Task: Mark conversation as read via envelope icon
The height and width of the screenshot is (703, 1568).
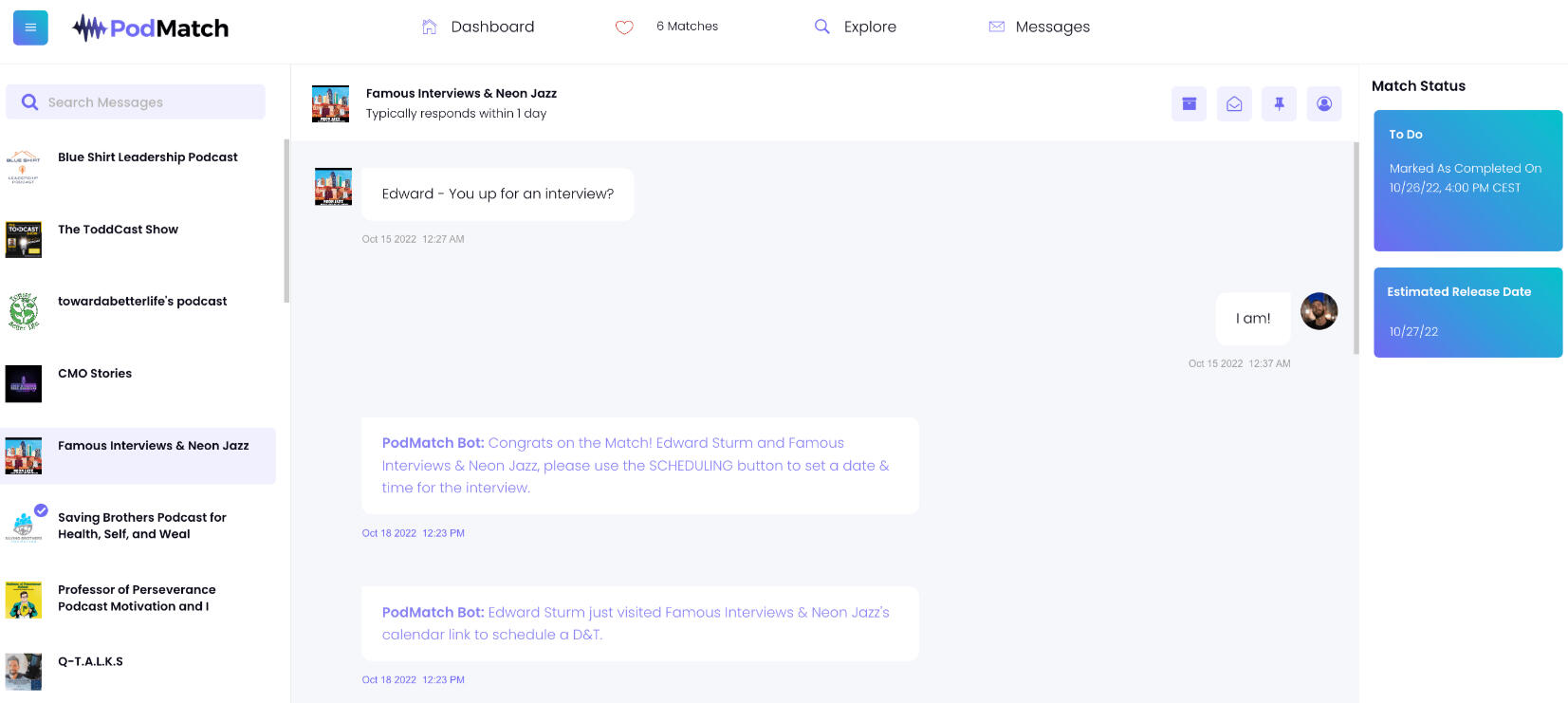Action: pos(1234,103)
